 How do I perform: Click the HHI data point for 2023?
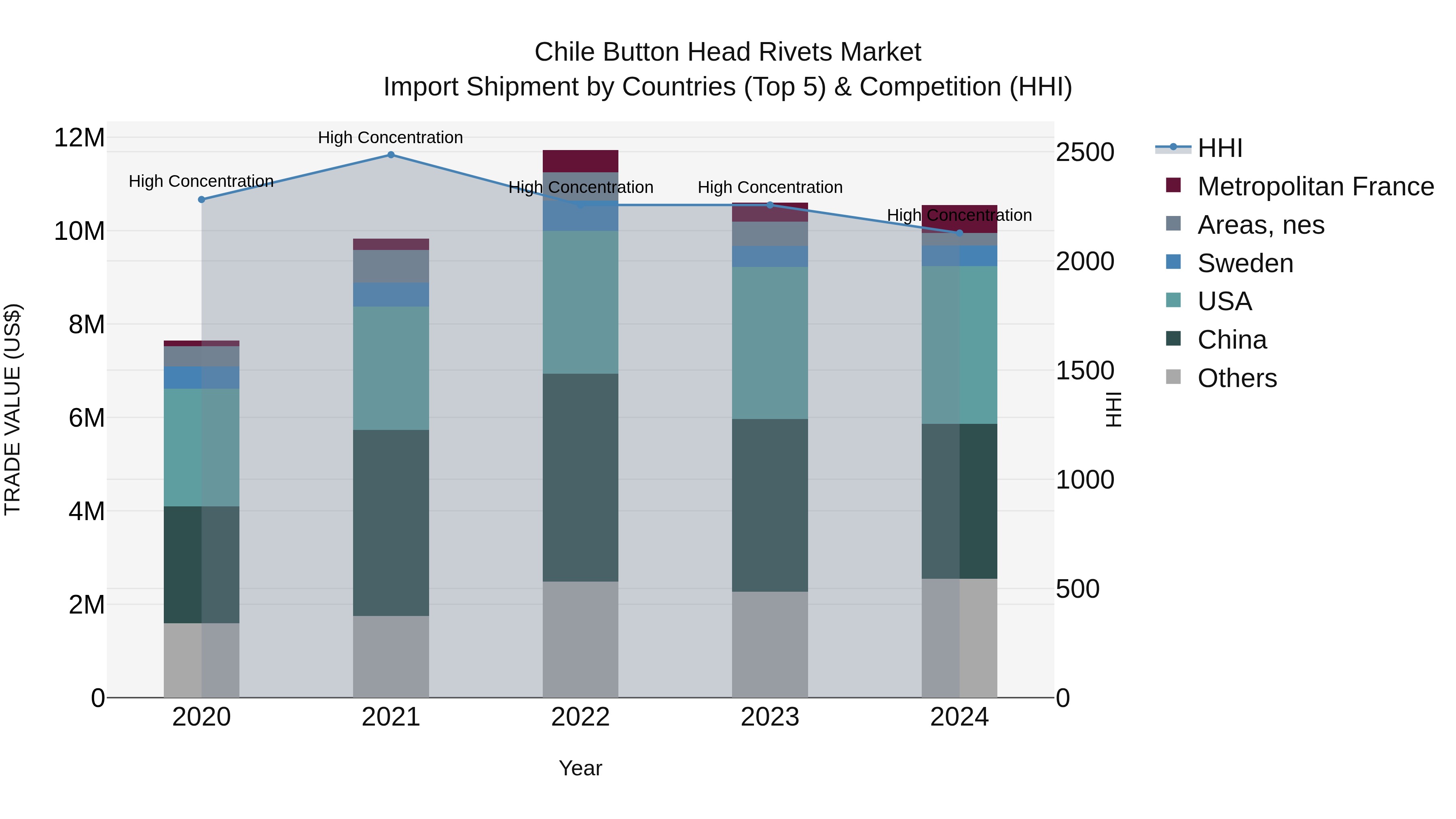[770, 205]
